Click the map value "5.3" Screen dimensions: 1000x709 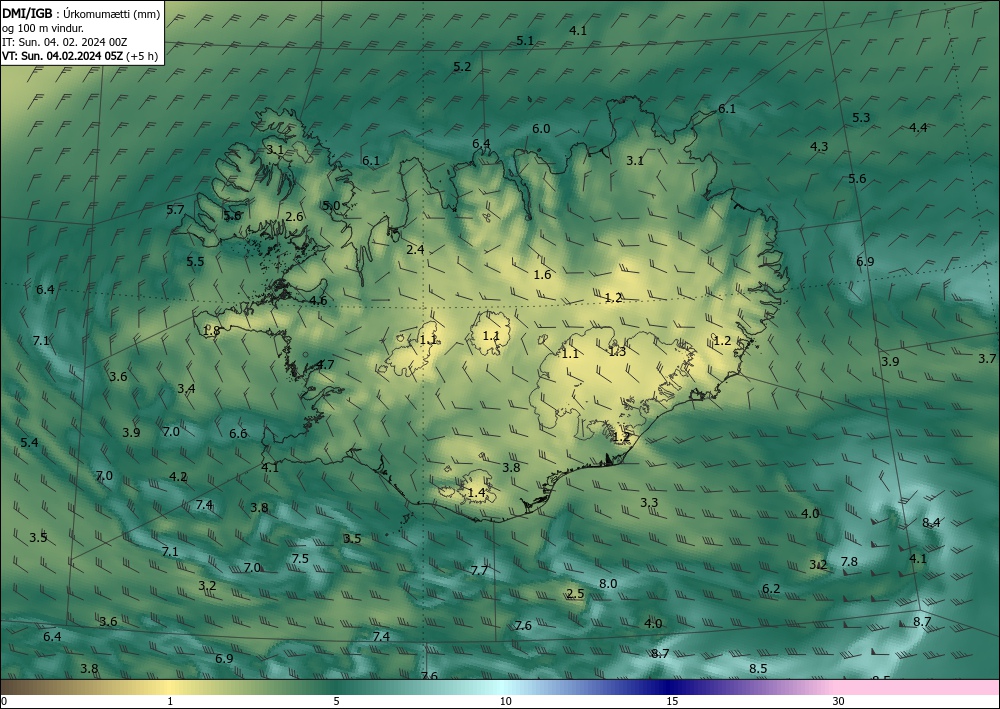pos(861,117)
